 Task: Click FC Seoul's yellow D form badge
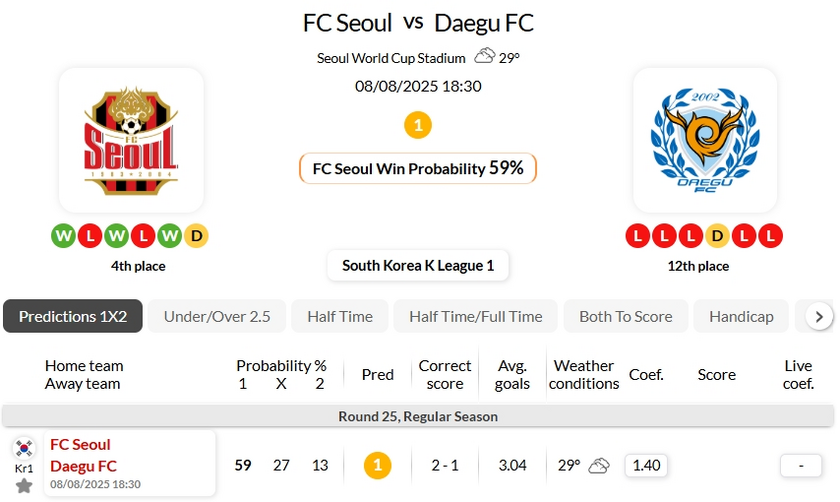click(x=196, y=236)
